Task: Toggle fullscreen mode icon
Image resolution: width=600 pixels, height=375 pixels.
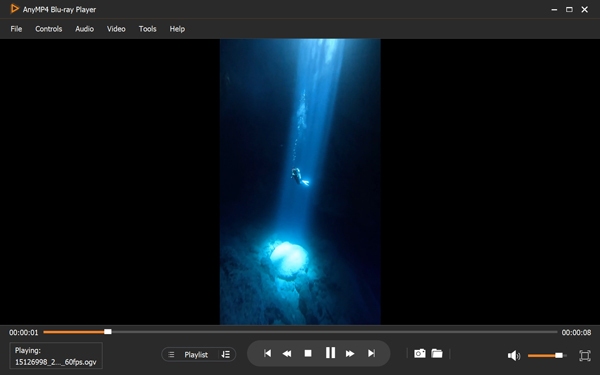Action: 585,355
